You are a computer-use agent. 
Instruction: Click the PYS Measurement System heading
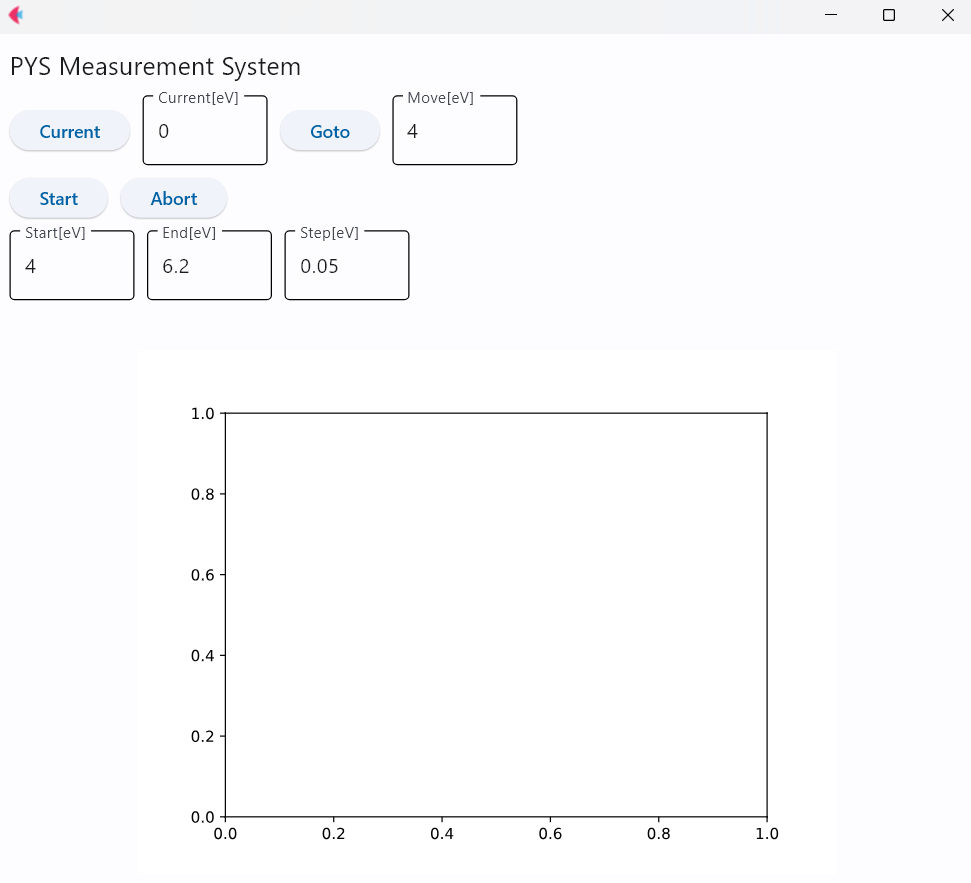[x=155, y=67]
